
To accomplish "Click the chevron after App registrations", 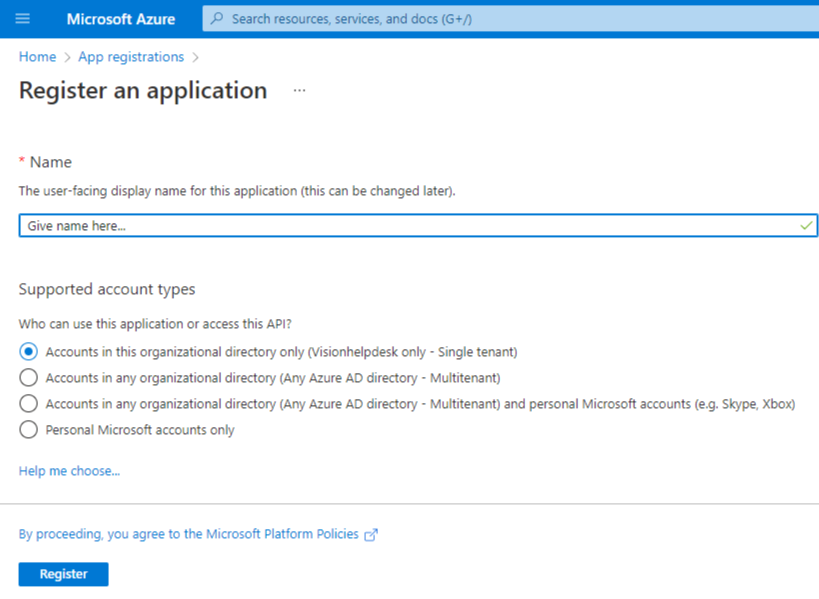I will pyautogui.click(x=196, y=57).
